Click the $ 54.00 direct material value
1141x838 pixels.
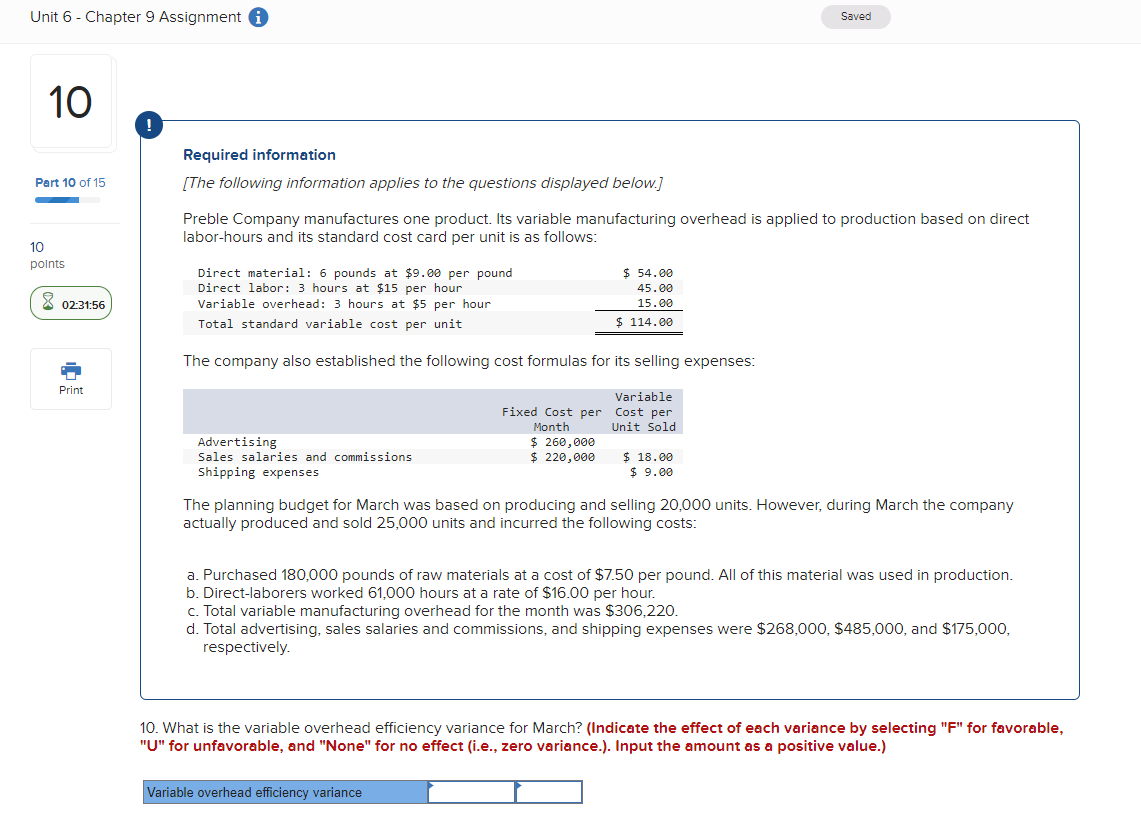(x=648, y=273)
